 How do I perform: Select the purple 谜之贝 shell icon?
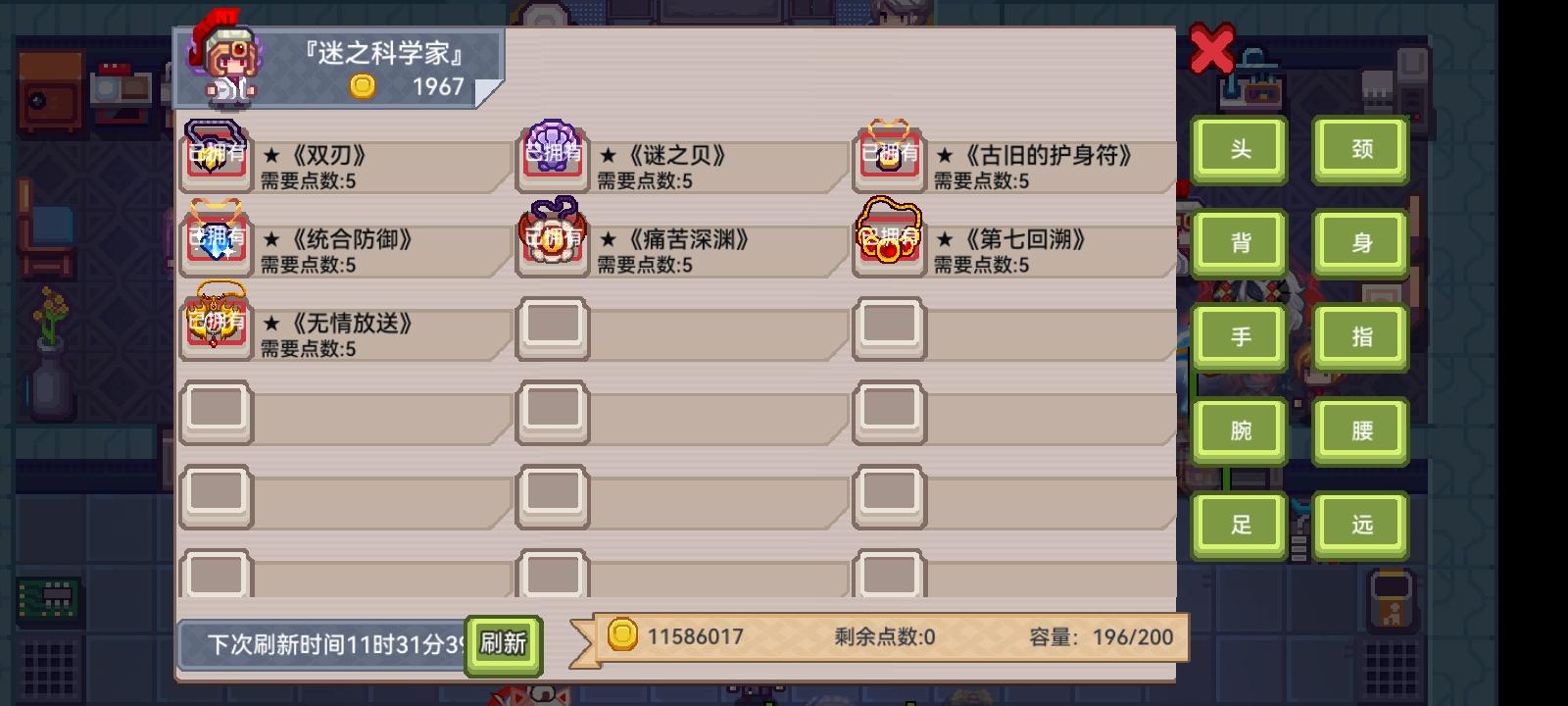pos(553,157)
